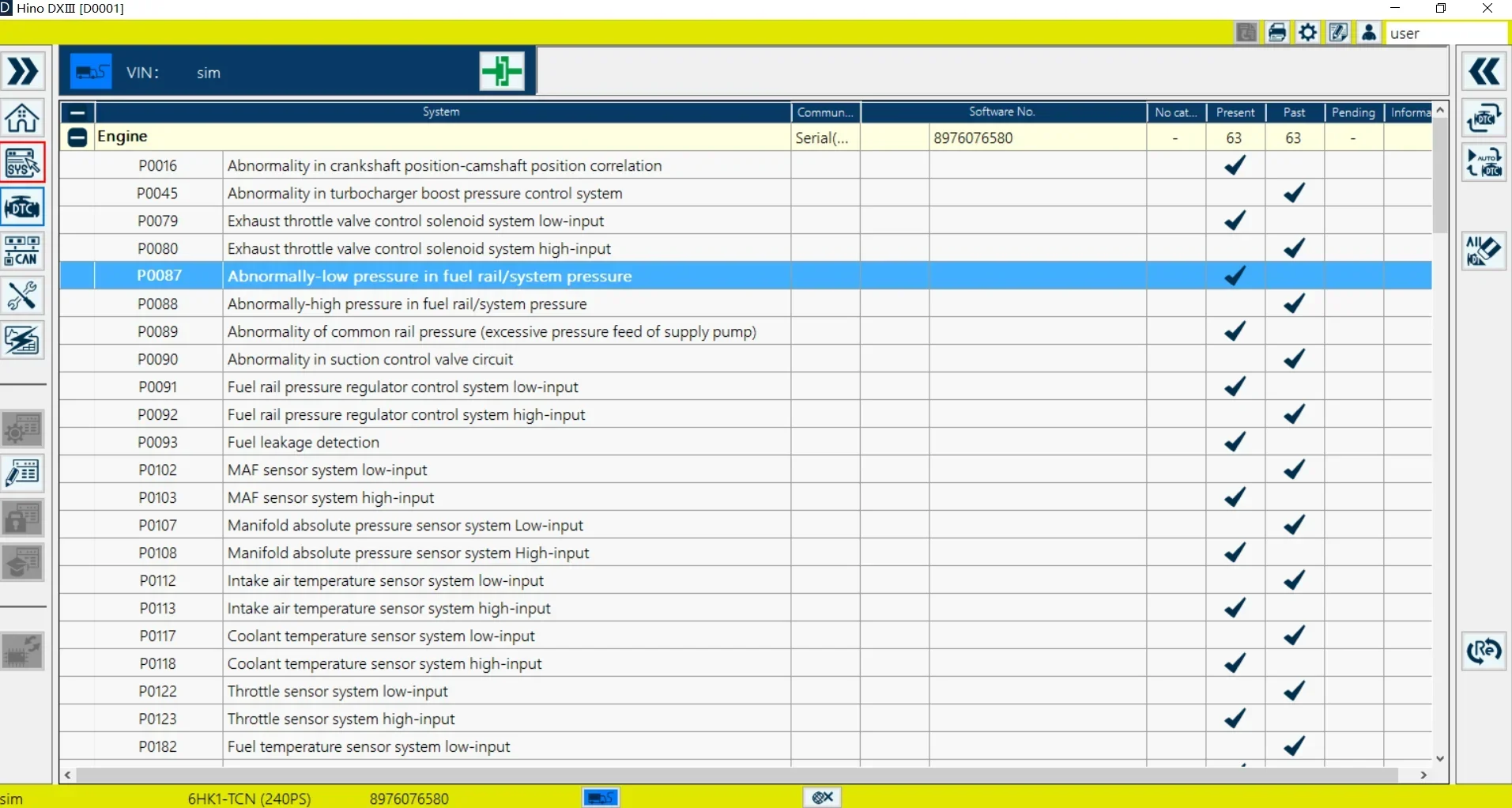Click the grayed gear customize icon in sidebar

coord(23,430)
